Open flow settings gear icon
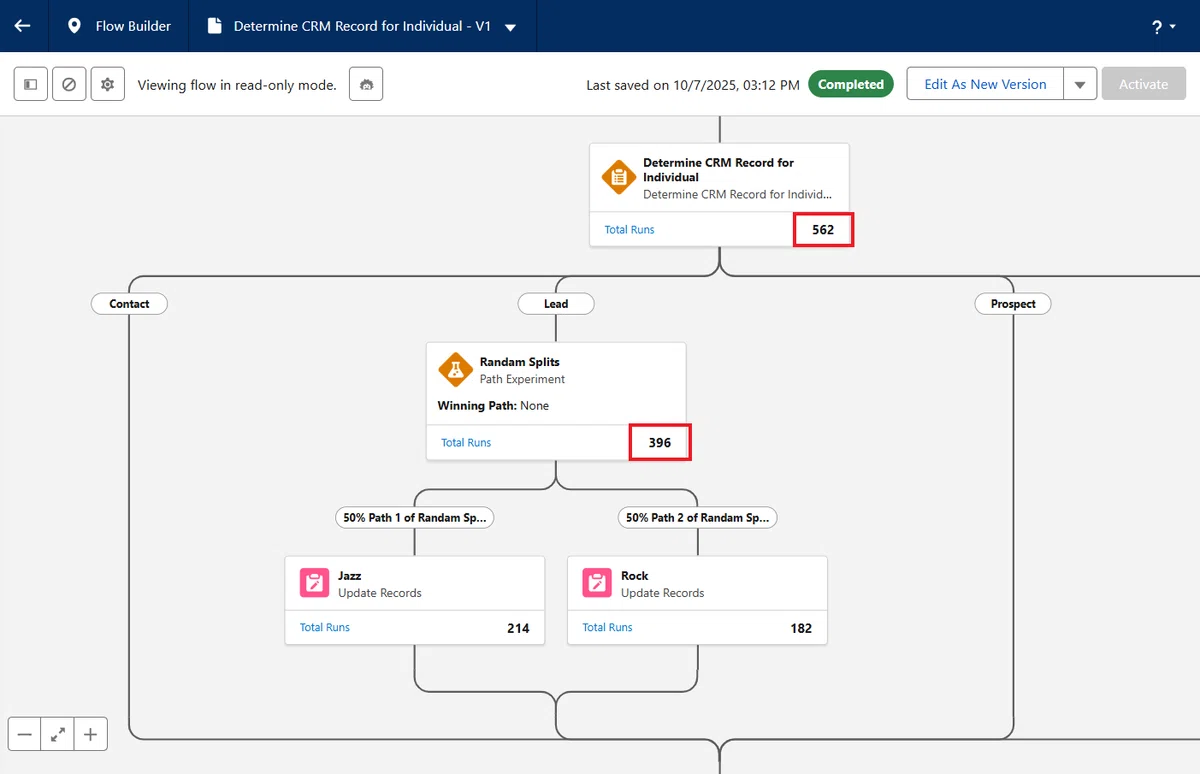This screenshot has width=1200, height=774. pyautogui.click(x=107, y=85)
